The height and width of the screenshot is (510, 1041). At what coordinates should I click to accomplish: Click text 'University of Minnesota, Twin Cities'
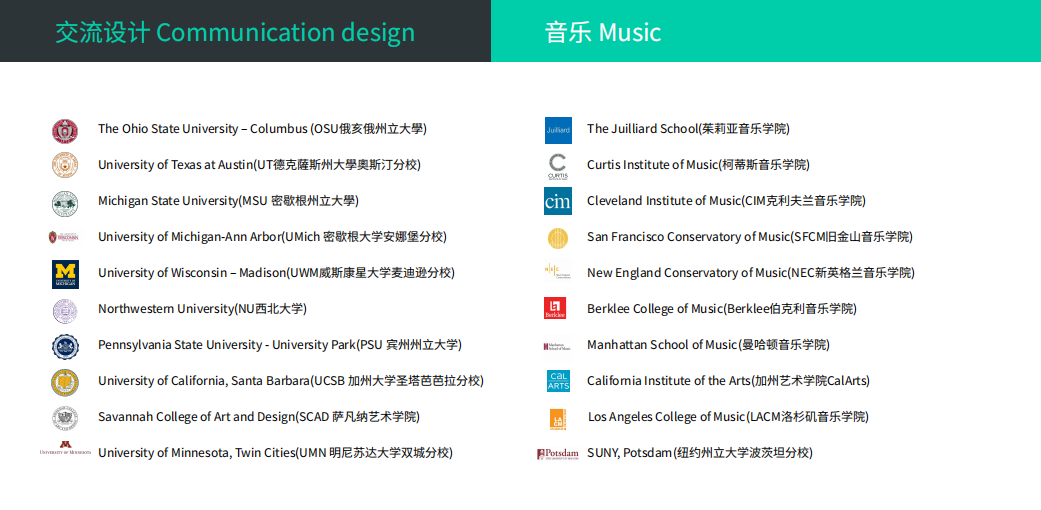[197, 452]
